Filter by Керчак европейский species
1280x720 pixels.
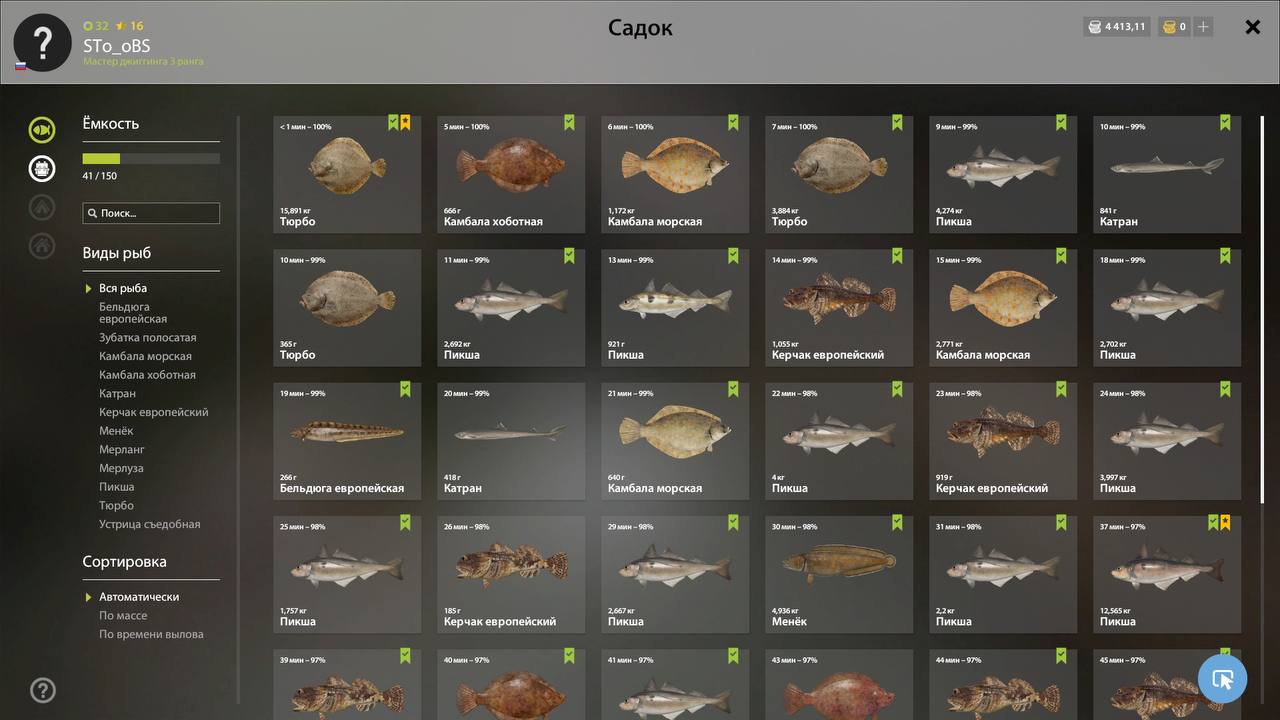[154, 412]
